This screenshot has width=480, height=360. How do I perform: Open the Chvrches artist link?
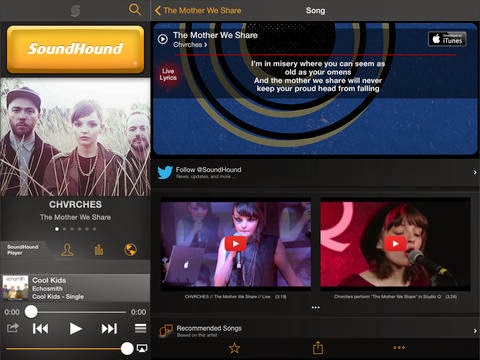pos(190,45)
